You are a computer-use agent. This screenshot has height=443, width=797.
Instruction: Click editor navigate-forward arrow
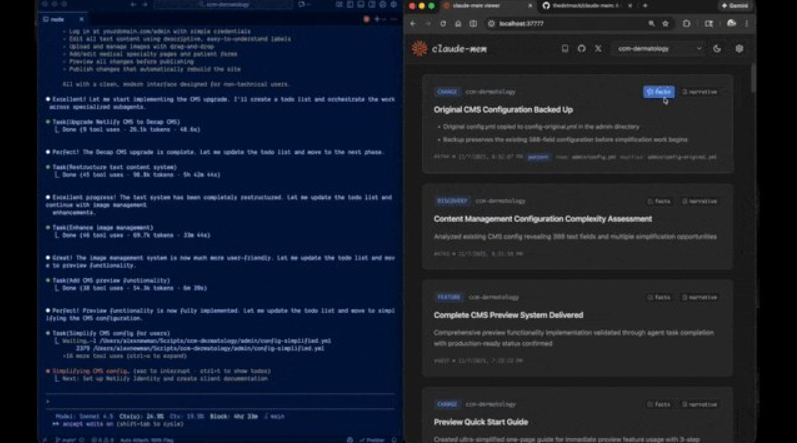coord(145,5)
